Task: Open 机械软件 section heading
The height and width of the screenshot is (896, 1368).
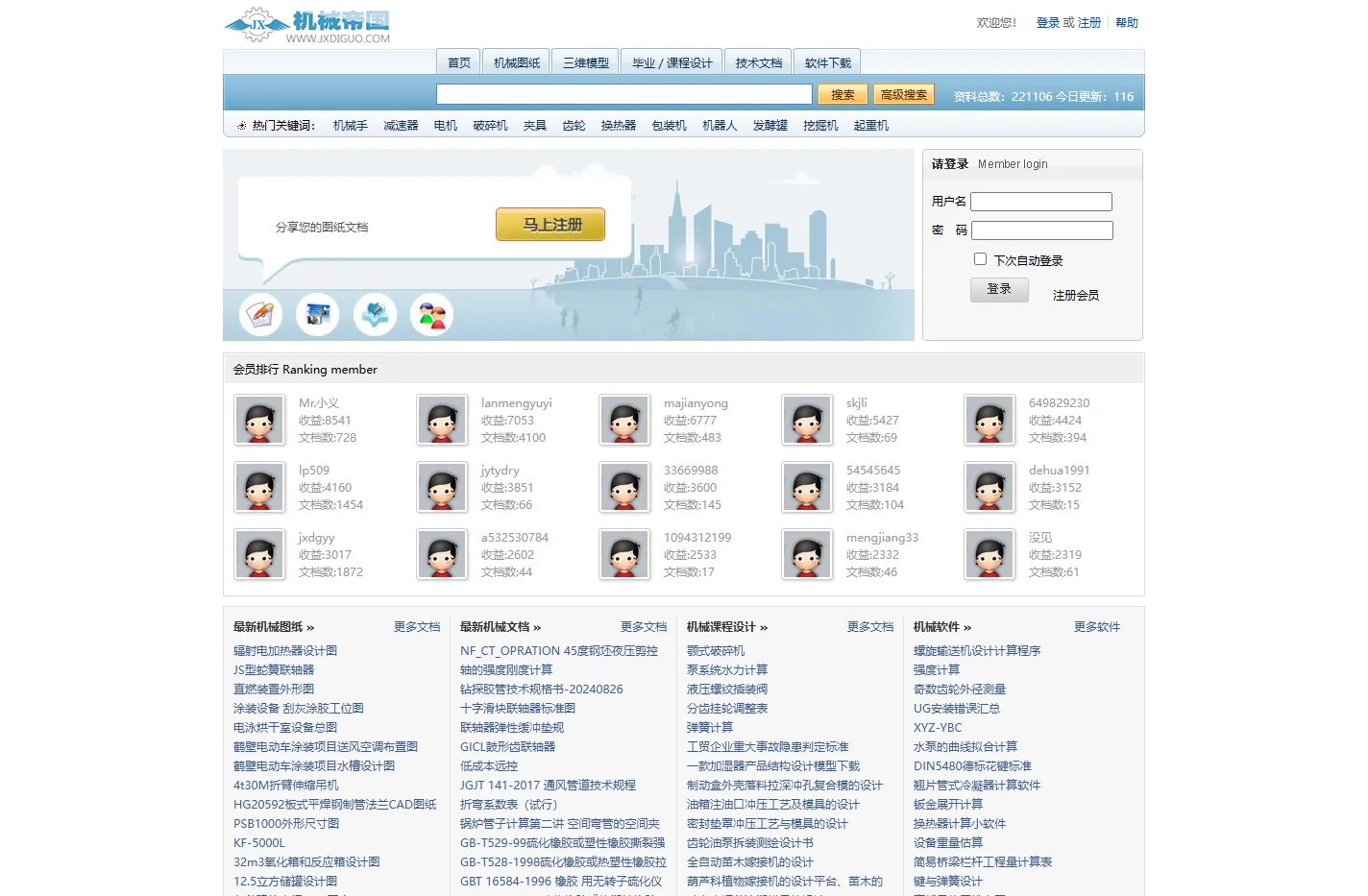Action: 942,626
